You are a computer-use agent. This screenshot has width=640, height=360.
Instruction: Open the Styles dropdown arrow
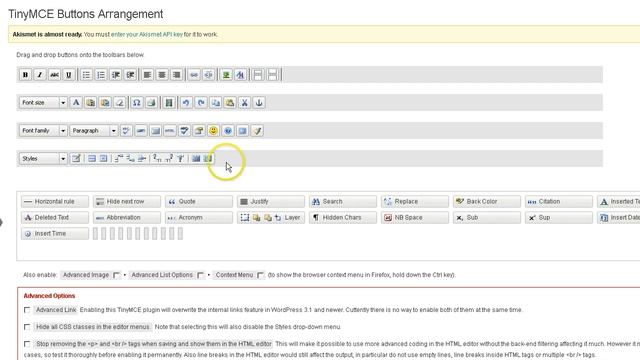[x=63, y=158]
